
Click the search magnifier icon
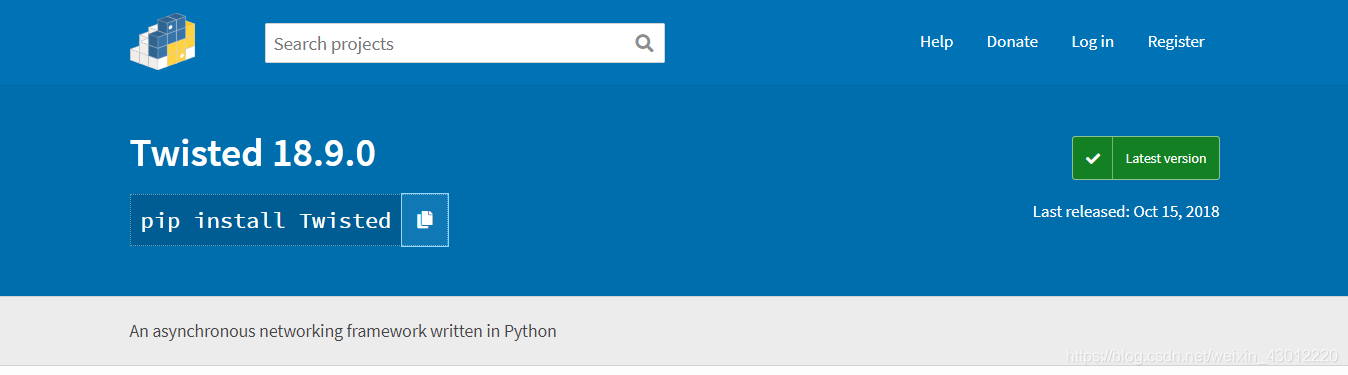644,43
